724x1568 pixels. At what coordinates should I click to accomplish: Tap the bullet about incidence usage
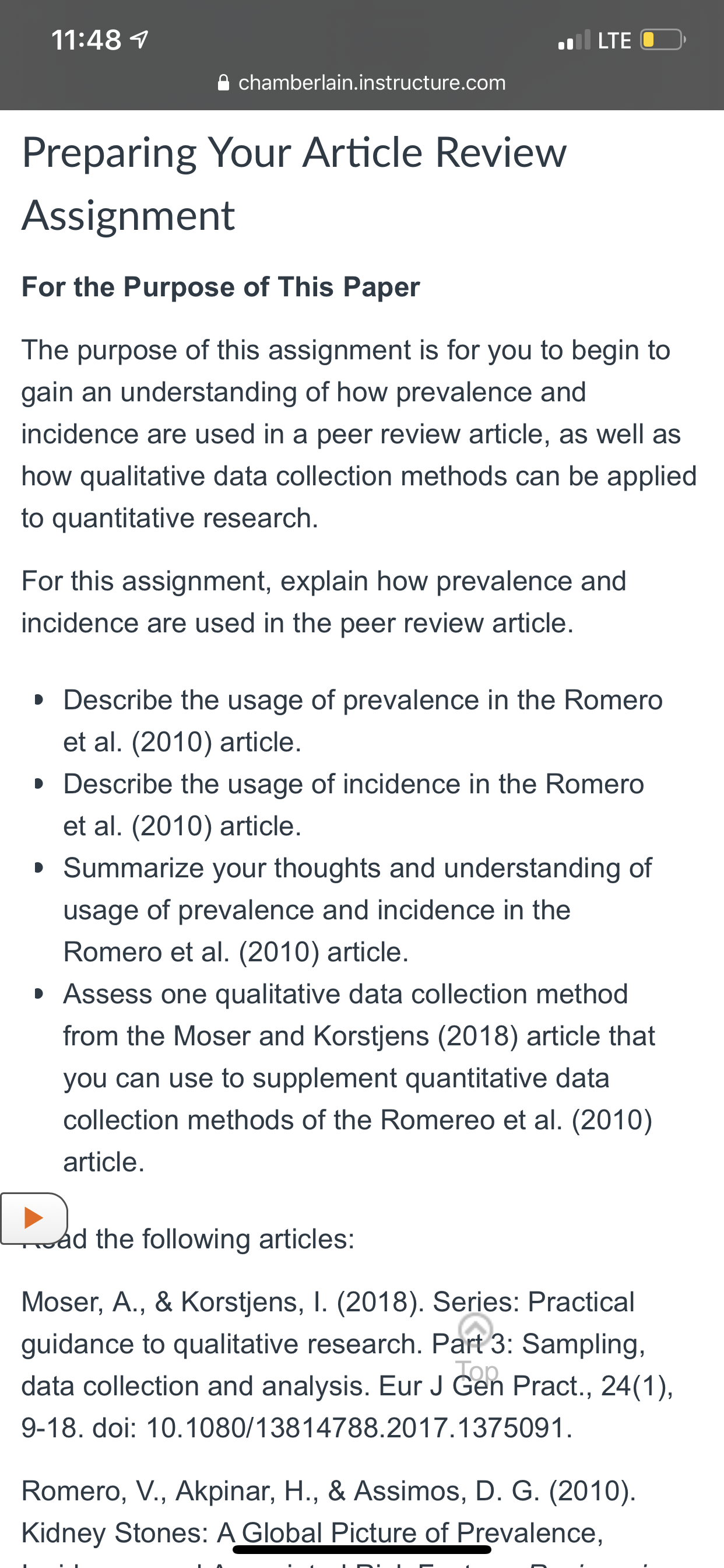point(353,804)
